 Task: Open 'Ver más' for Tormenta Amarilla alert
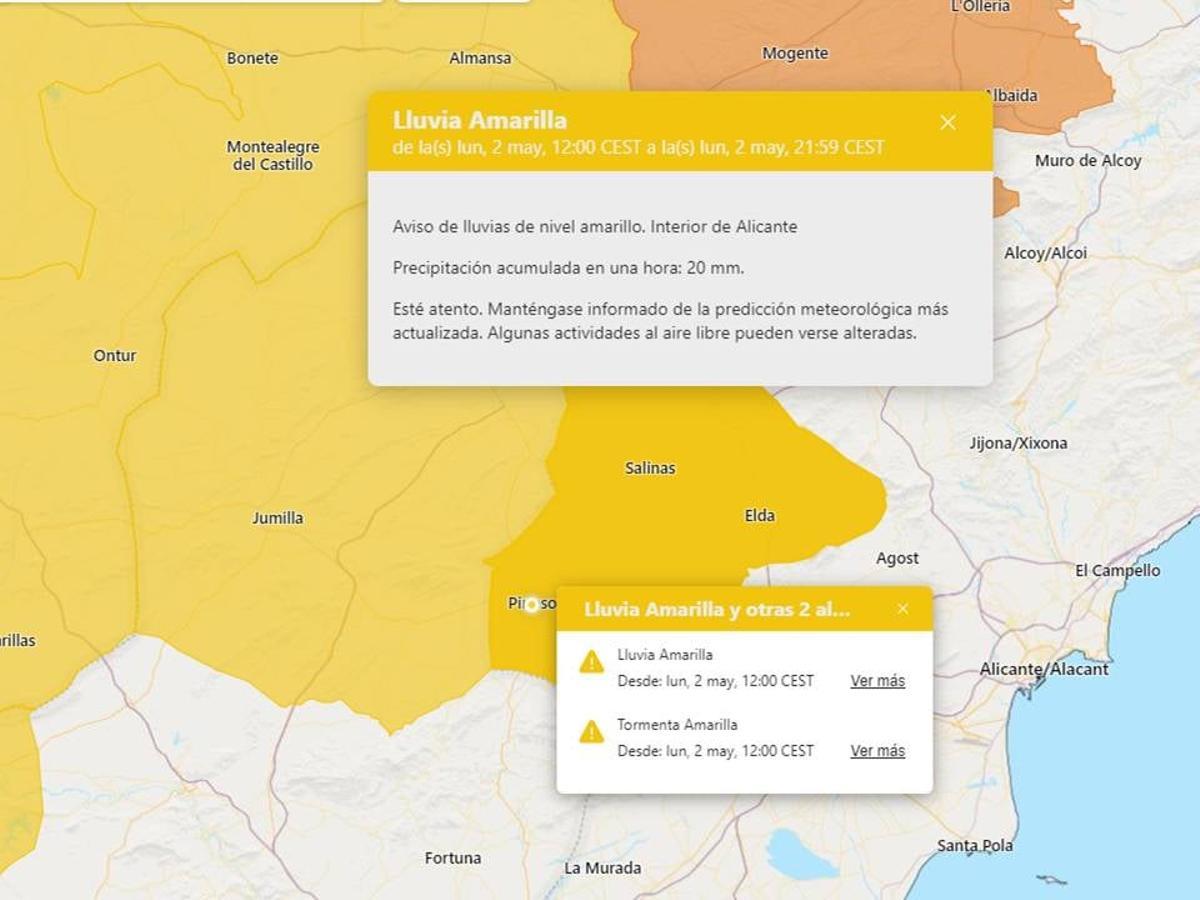coord(877,751)
